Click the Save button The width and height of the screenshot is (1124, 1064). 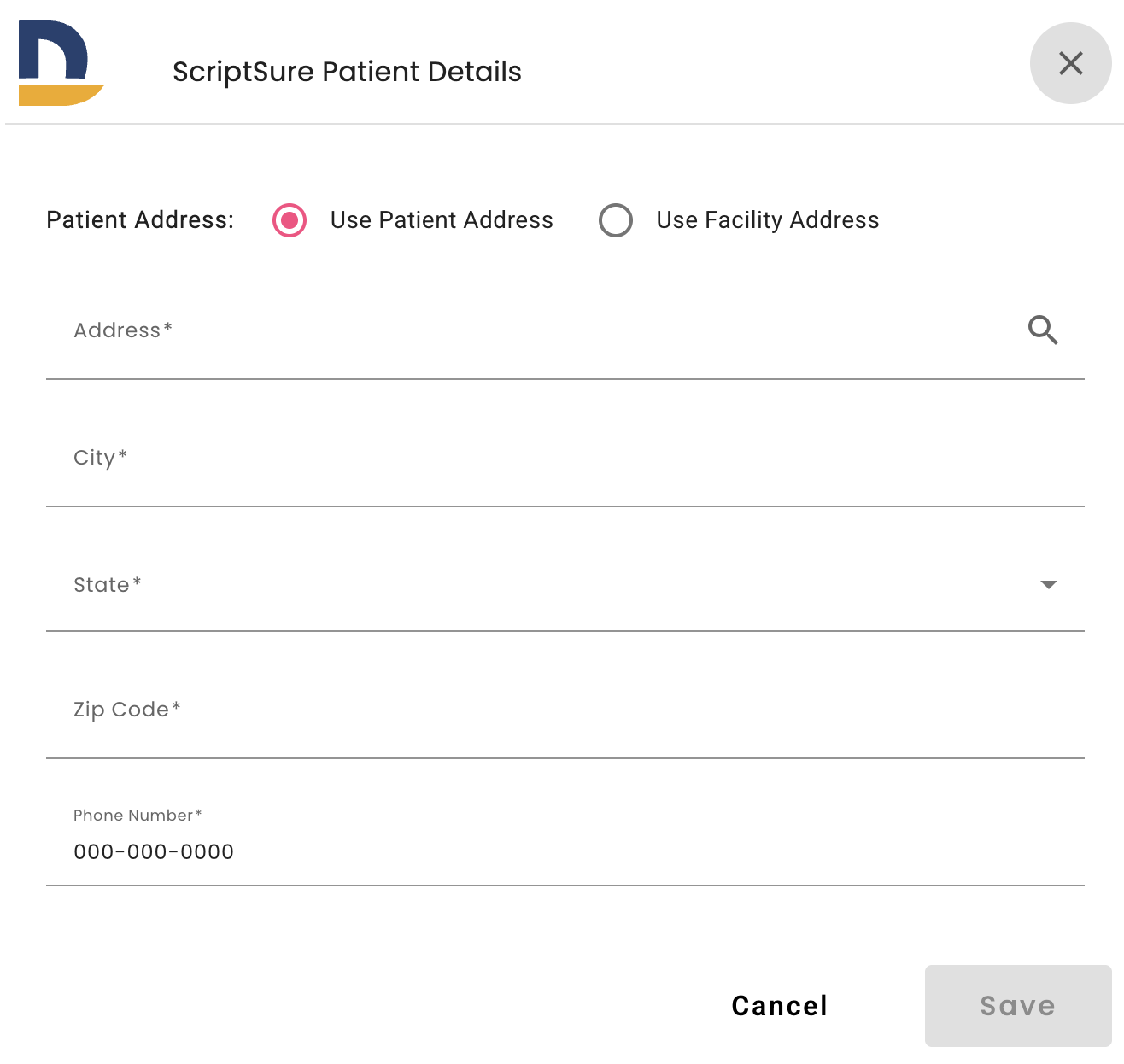click(x=1017, y=1006)
